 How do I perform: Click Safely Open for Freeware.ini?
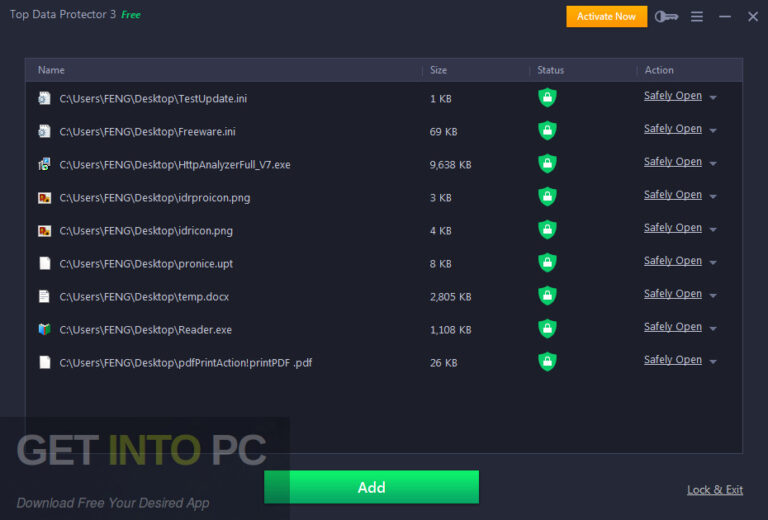click(672, 129)
